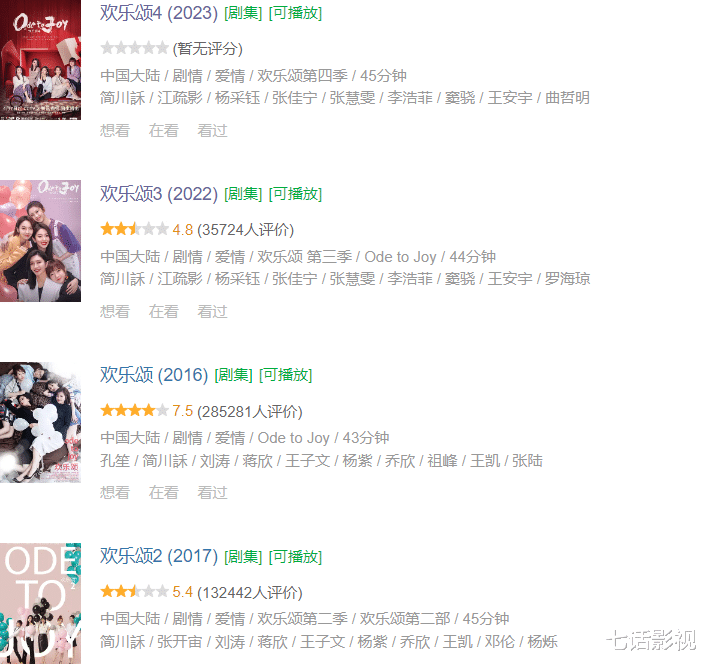708x666 pixels.
Task: Mark 欢乐颂 (2016) as 看过
Action: [x=212, y=493]
